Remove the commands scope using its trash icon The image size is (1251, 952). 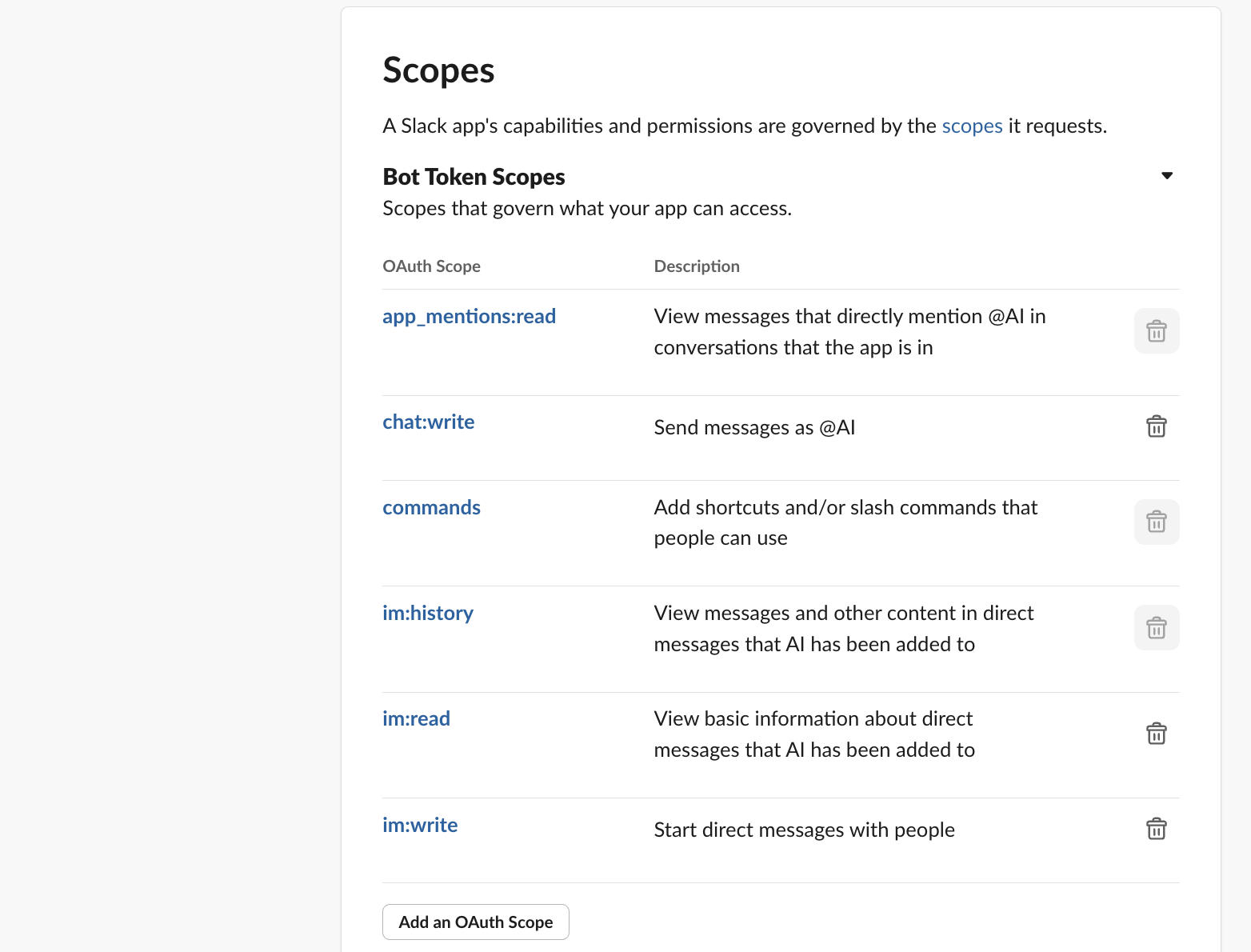coord(1157,522)
